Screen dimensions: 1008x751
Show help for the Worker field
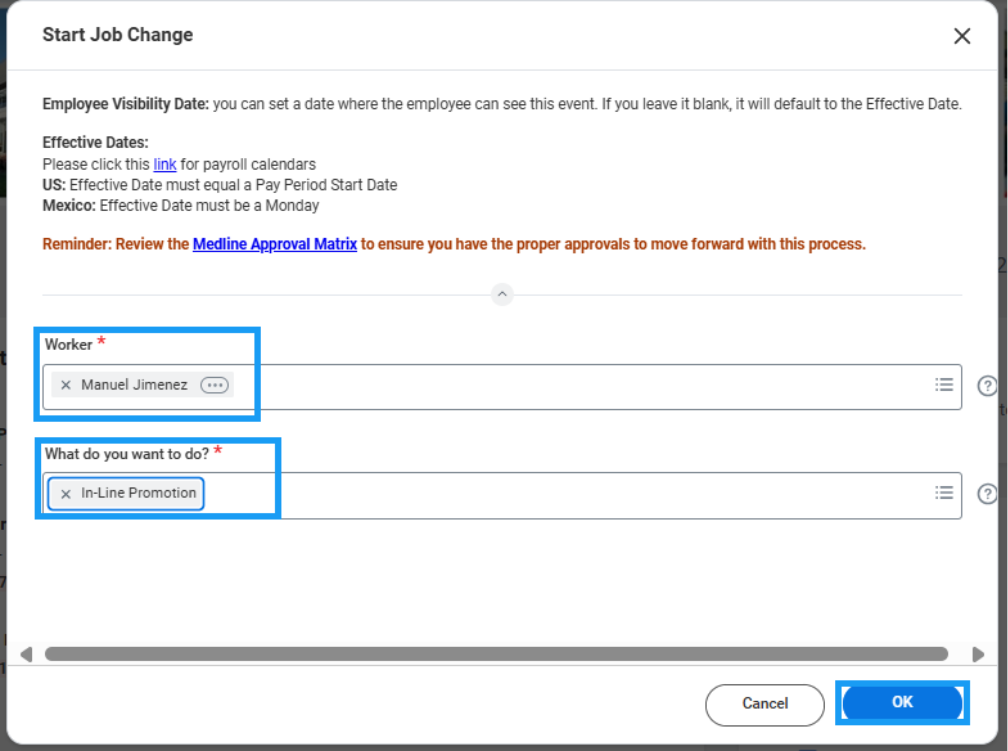(986, 386)
